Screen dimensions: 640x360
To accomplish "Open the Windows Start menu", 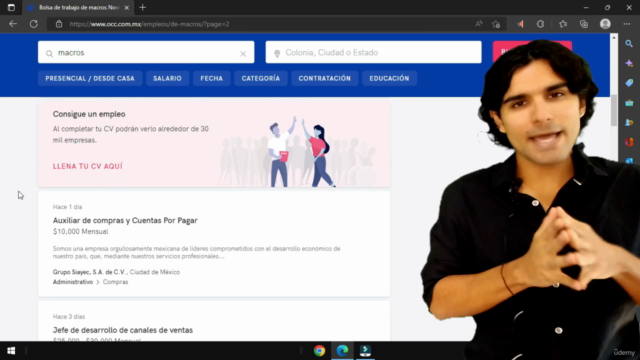I will coord(11,351).
